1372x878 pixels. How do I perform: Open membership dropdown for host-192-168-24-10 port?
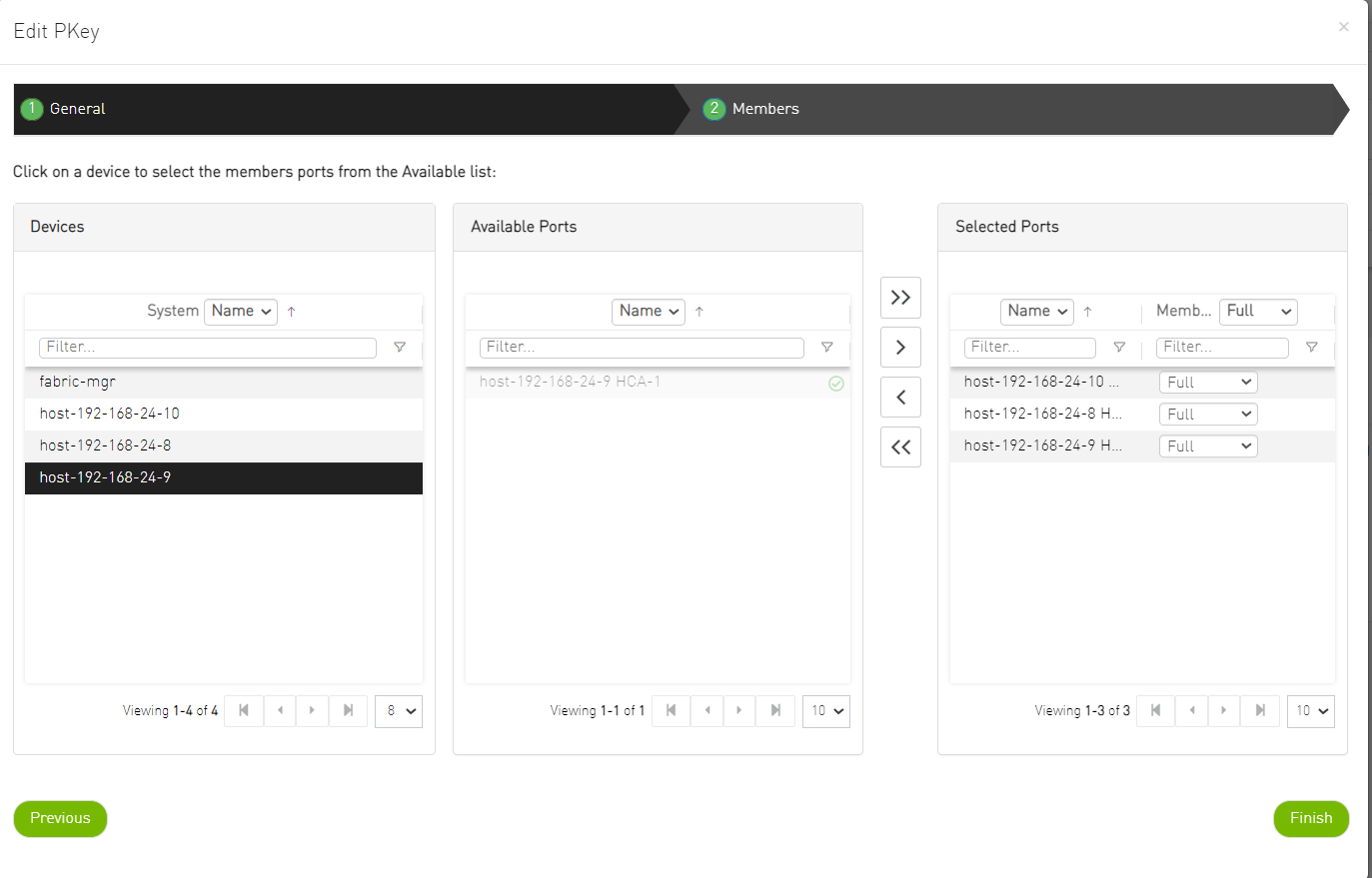(1208, 383)
